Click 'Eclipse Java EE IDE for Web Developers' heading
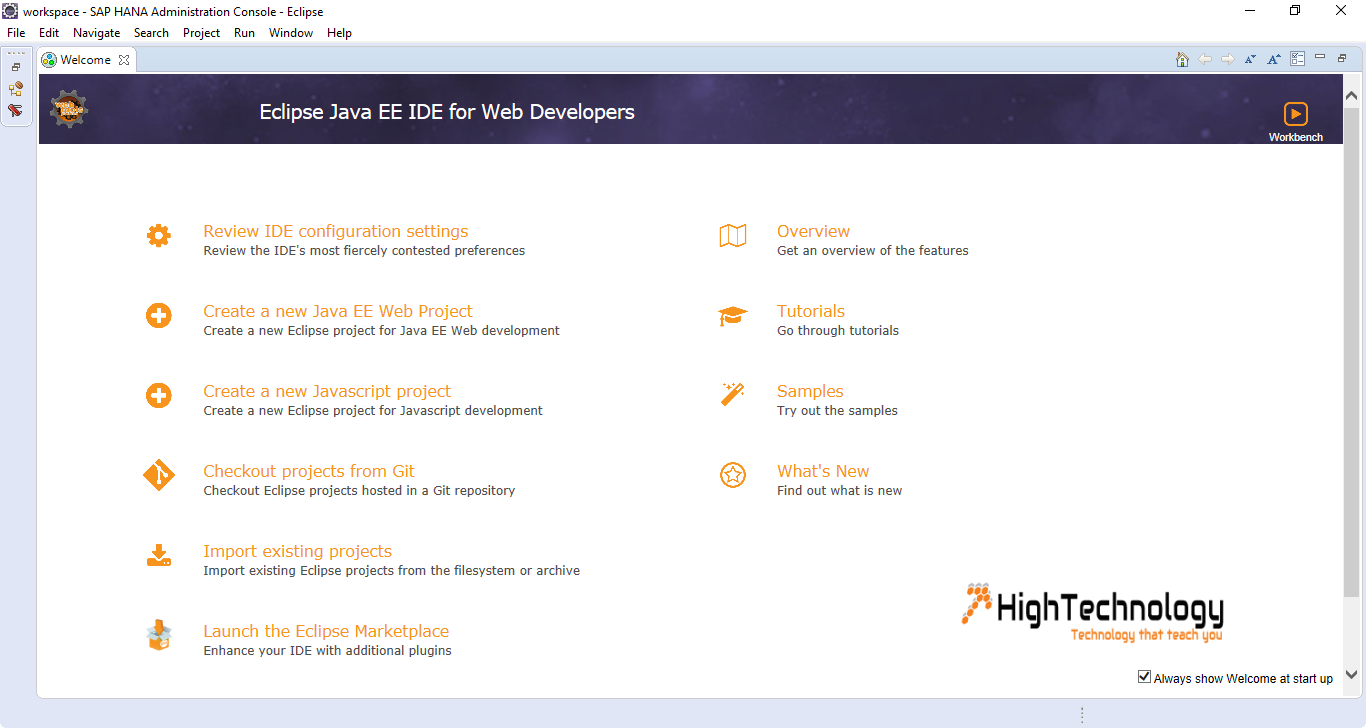1366x728 pixels. tap(447, 112)
